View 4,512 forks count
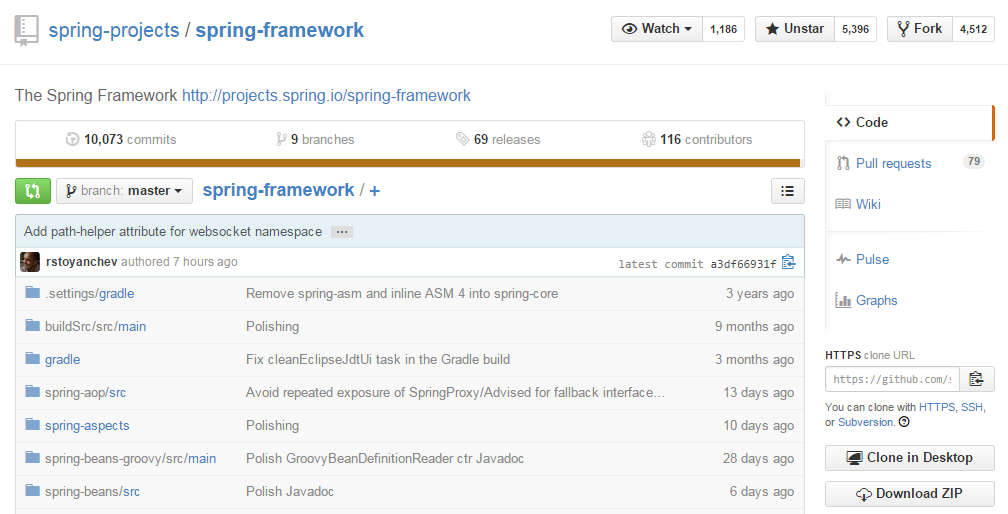 coord(973,29)
